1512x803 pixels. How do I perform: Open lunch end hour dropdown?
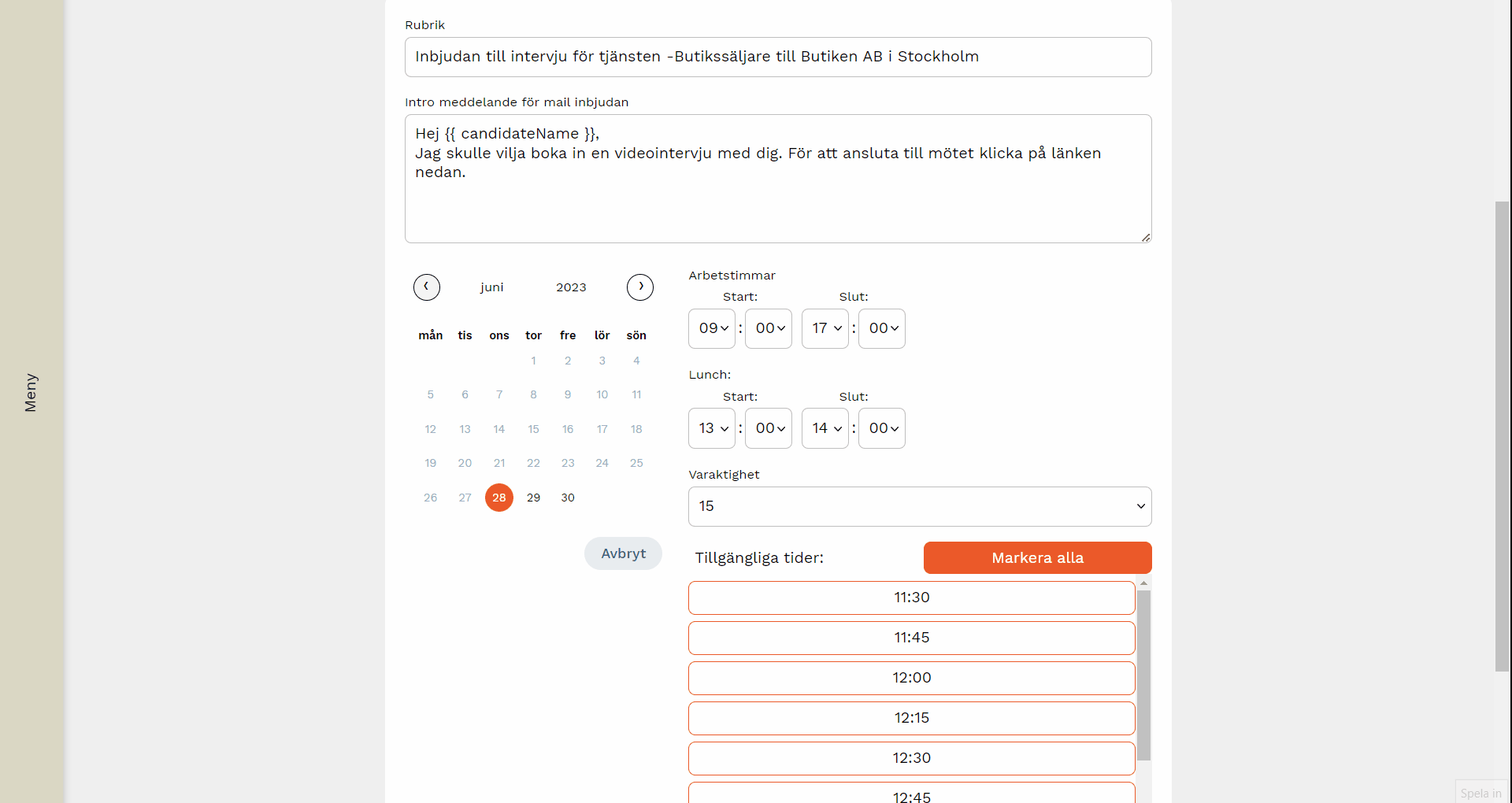click(825, 428)
